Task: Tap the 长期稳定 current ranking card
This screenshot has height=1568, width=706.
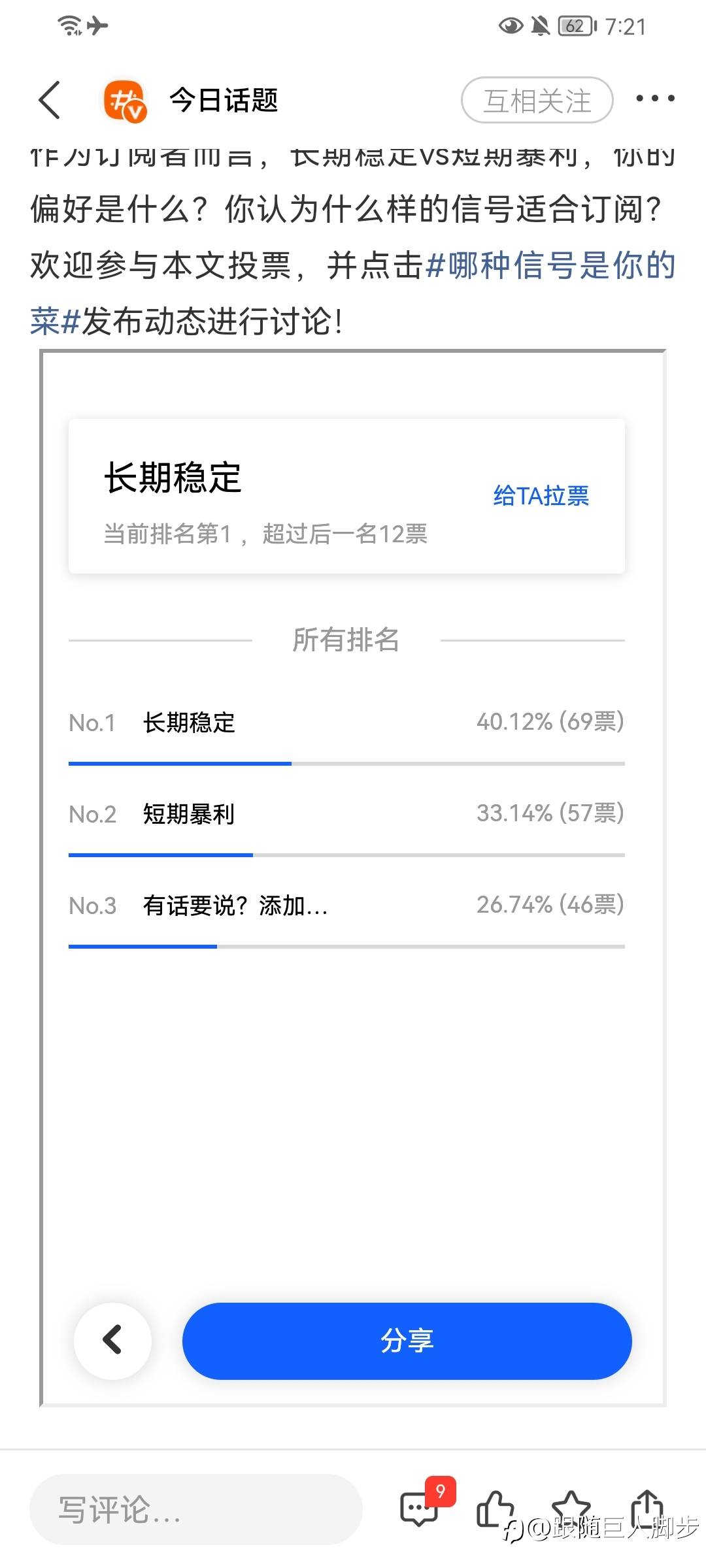Action: 346,497
